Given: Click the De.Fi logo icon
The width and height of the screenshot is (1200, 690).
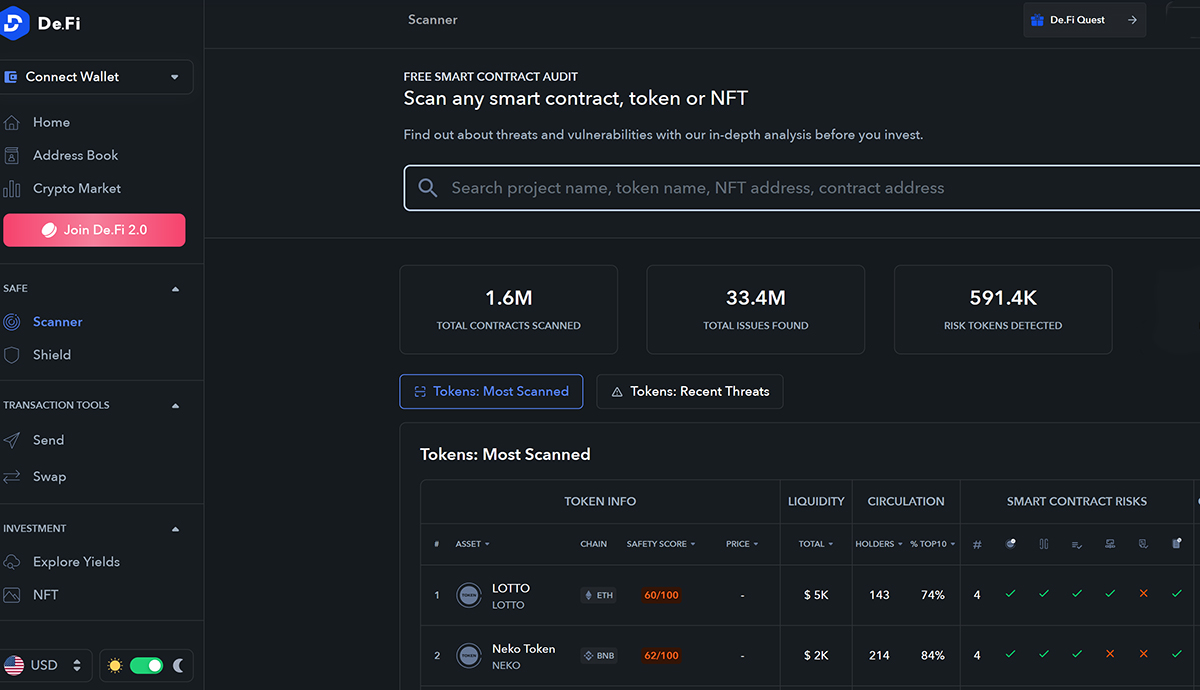Looking at the screenshot, I should (15, 24).
